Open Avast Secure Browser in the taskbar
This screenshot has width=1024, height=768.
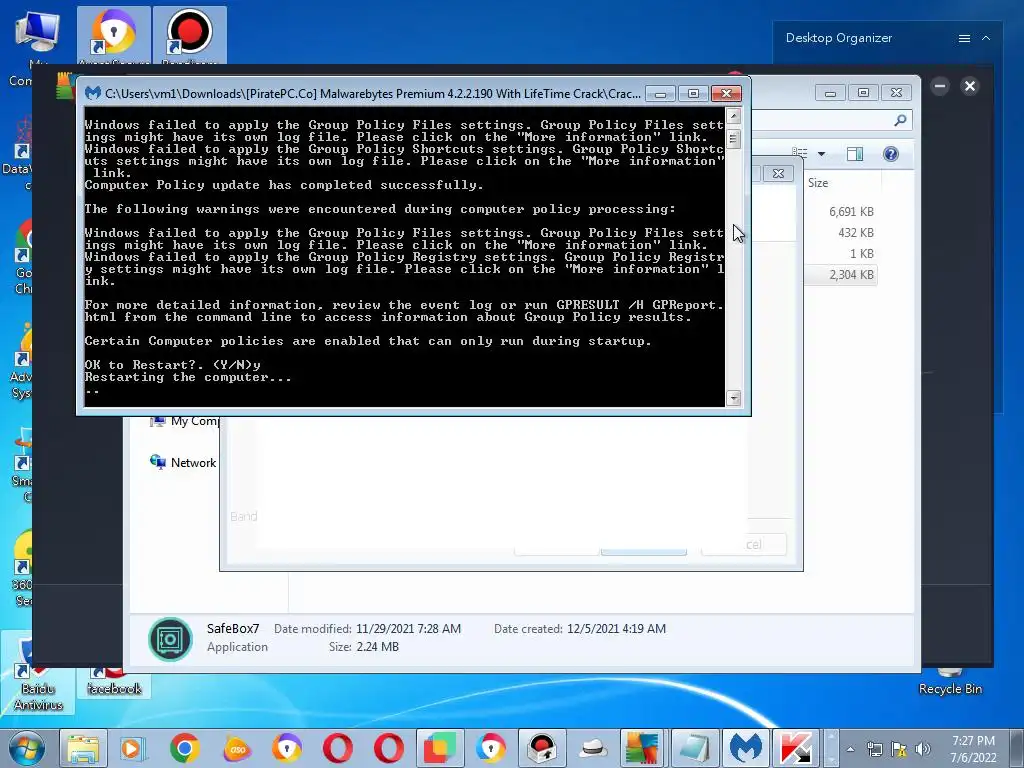tap(287, 748)
